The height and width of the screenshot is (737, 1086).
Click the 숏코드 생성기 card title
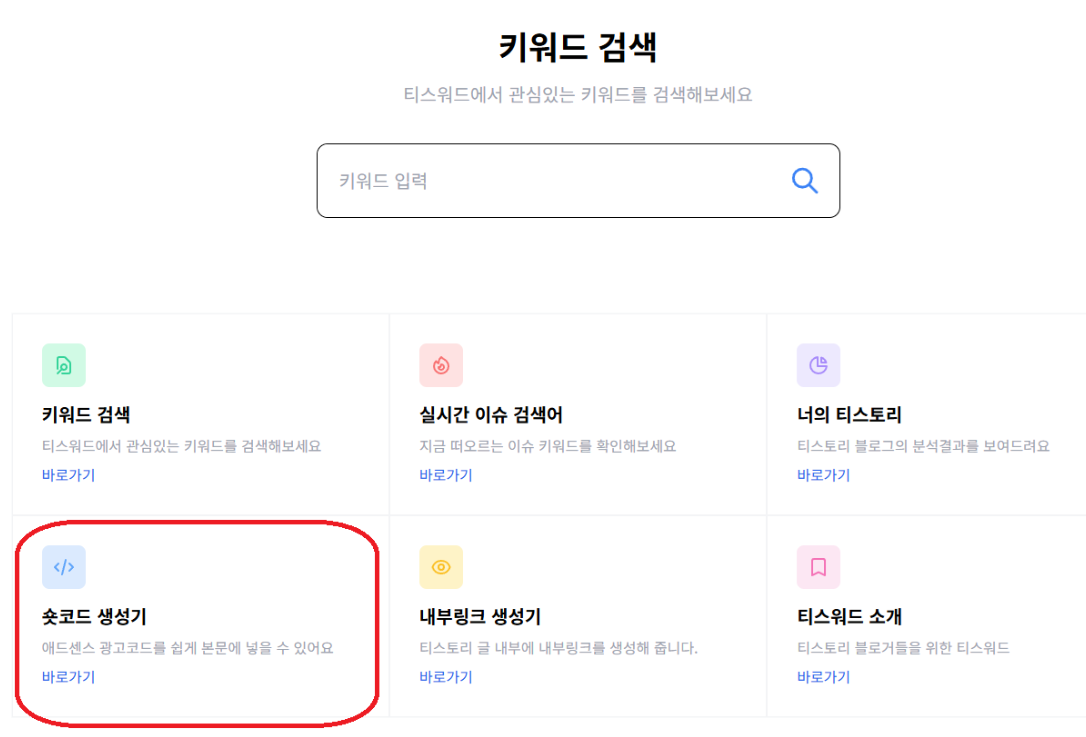[94, 616]
